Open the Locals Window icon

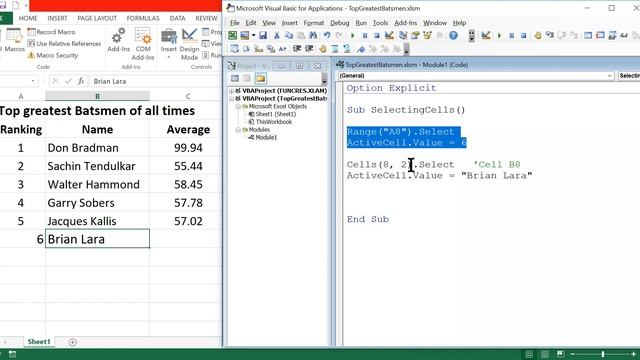coord(588,36)
